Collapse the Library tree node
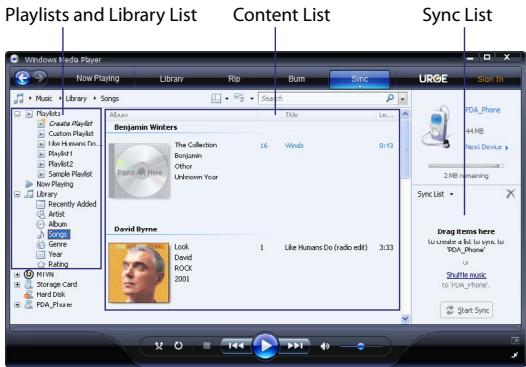Image resolution: width=526 pixels, height=367 pixels. [17, 194]
